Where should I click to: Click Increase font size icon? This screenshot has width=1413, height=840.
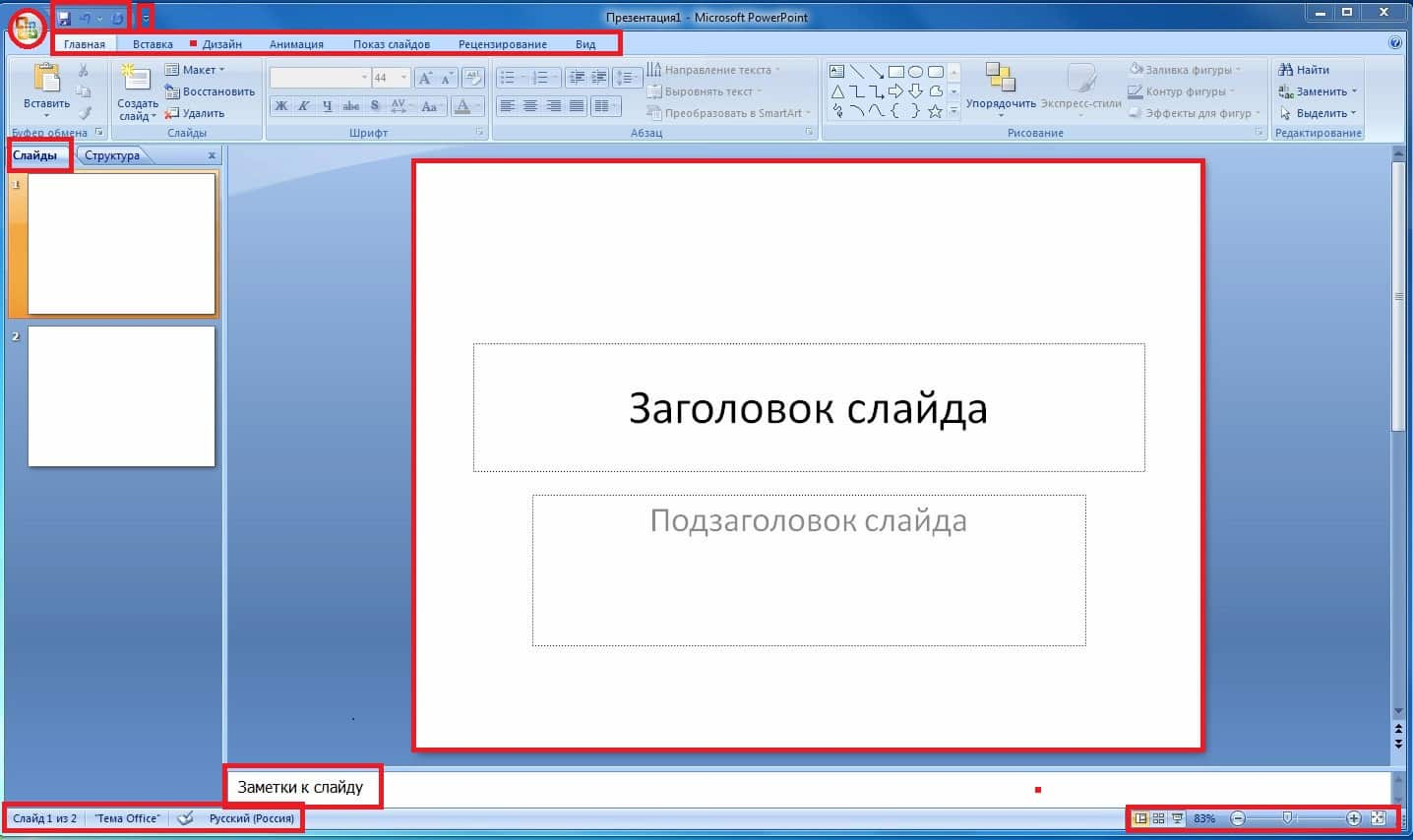click(x=425, y=78)
